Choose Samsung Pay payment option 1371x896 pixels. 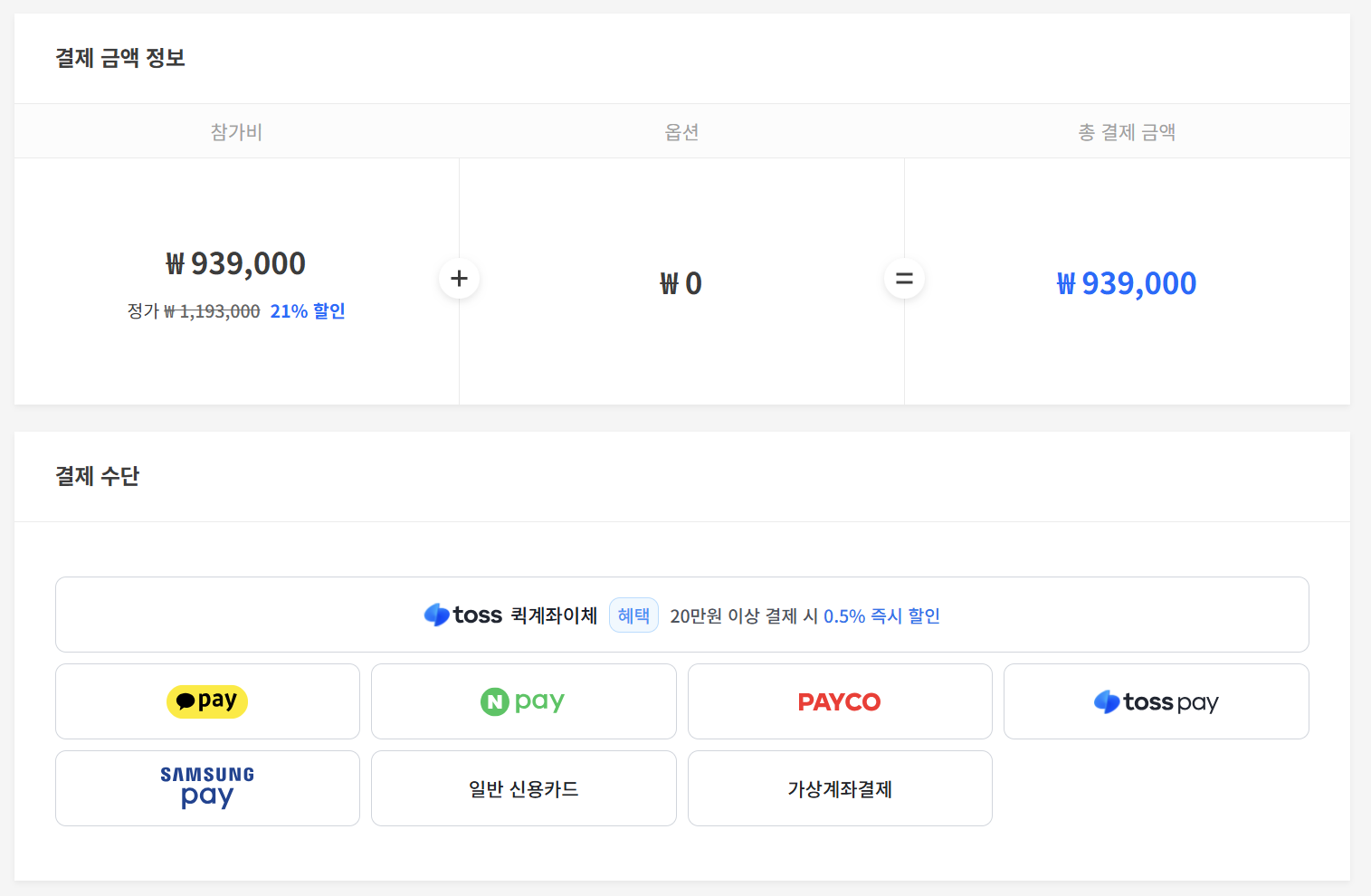[x=207, y=788]
